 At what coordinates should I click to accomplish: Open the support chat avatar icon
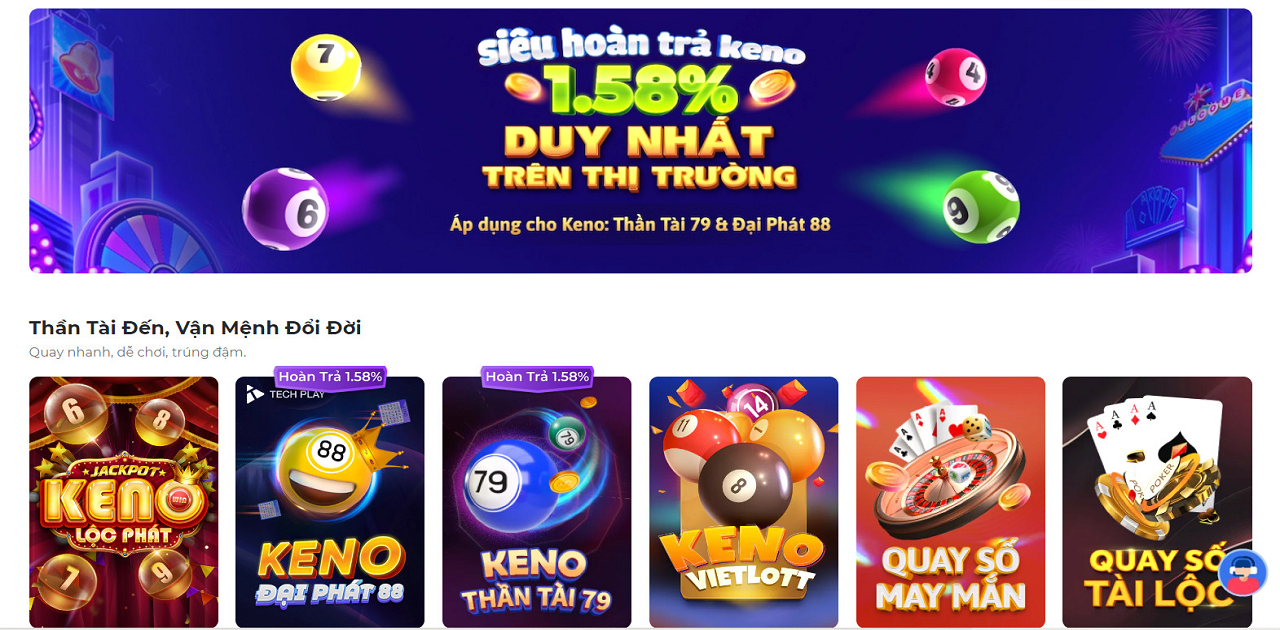(x=1243, y=573)
